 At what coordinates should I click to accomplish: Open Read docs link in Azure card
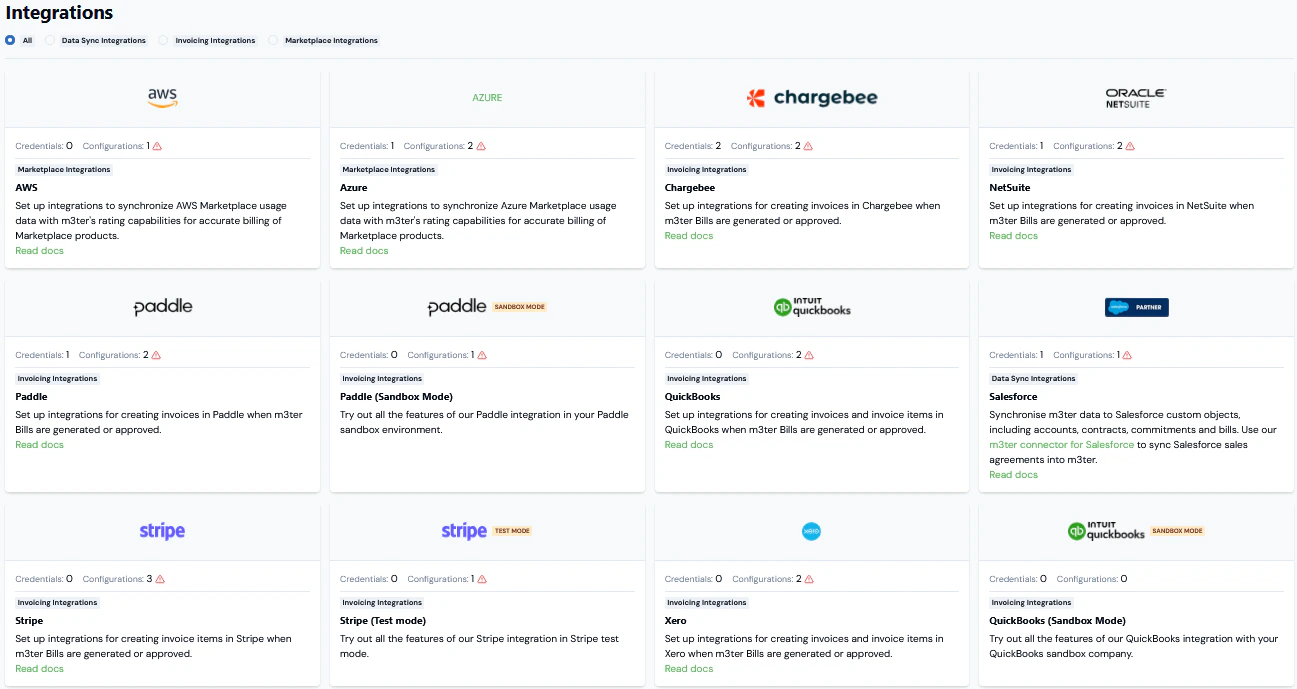click(x=364, y=251)
